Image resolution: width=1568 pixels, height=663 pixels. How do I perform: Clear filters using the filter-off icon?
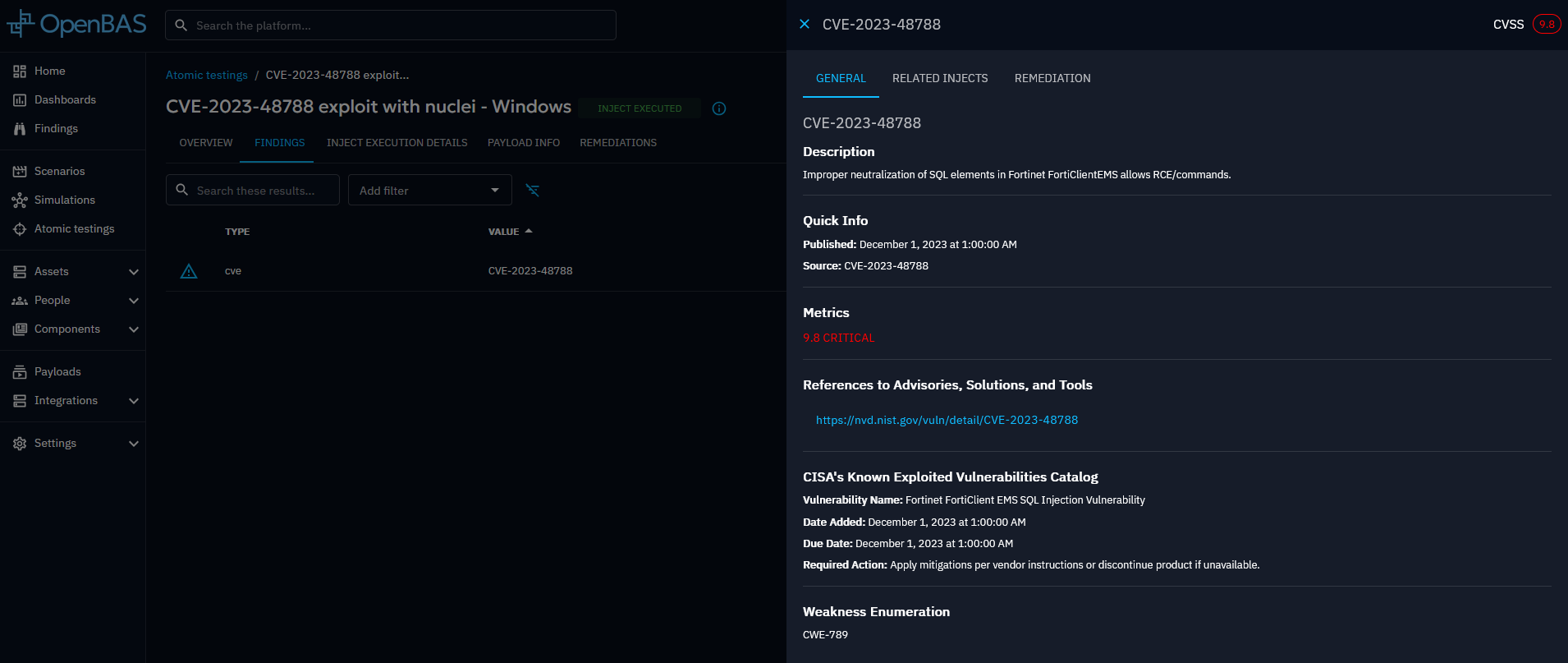(532, 191)
